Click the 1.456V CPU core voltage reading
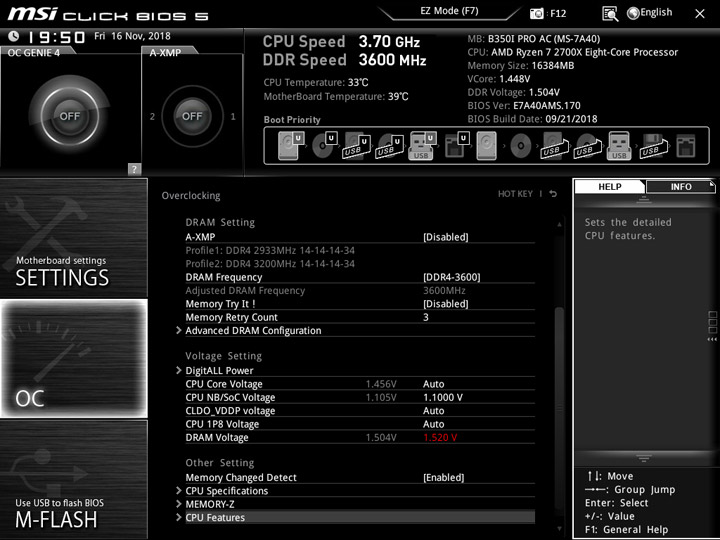720x540 pixels. point(381,384)
